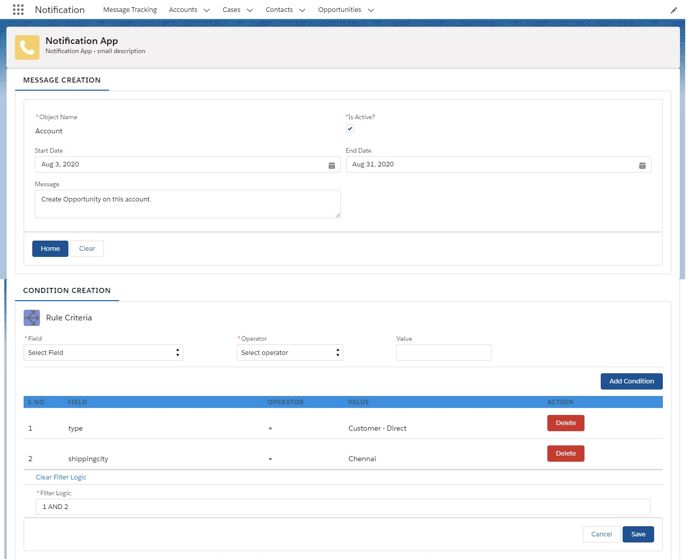Expand the Contacts menu chevron
Viewport: 691px width, 559px height.
click(302, 10)
